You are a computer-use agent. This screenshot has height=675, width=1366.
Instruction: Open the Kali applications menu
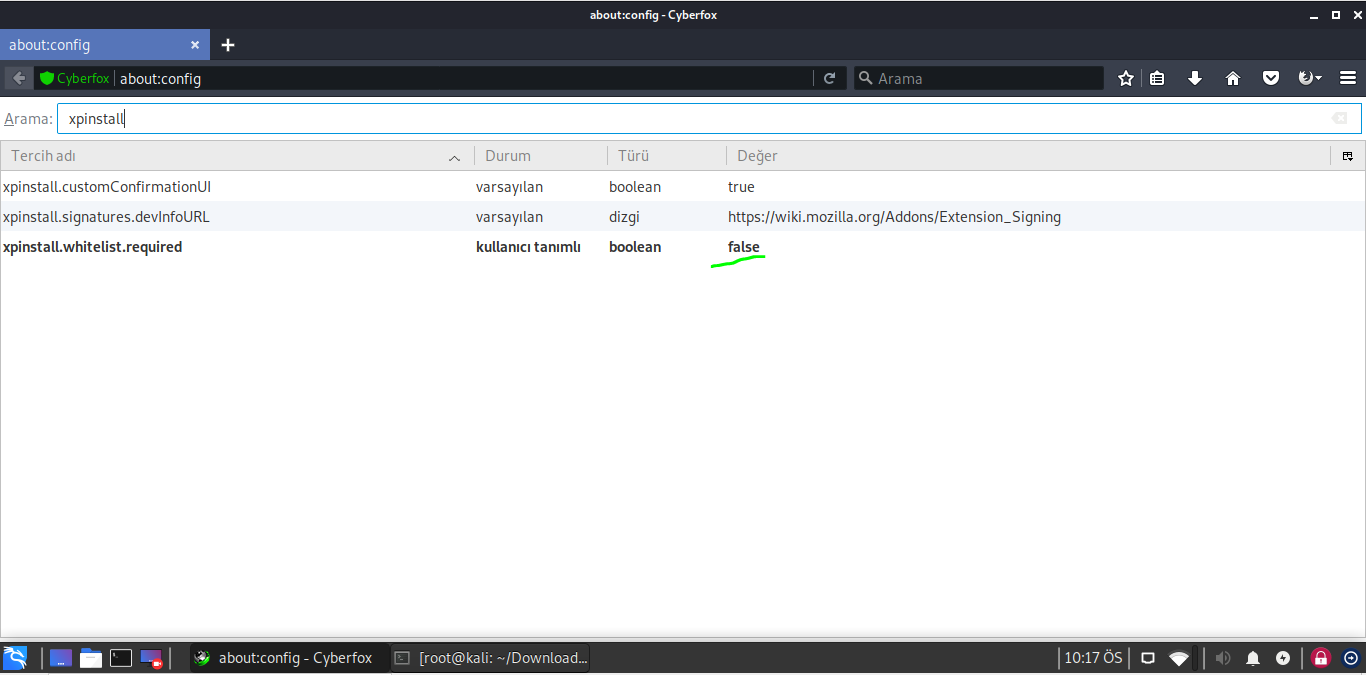[15, 658]
